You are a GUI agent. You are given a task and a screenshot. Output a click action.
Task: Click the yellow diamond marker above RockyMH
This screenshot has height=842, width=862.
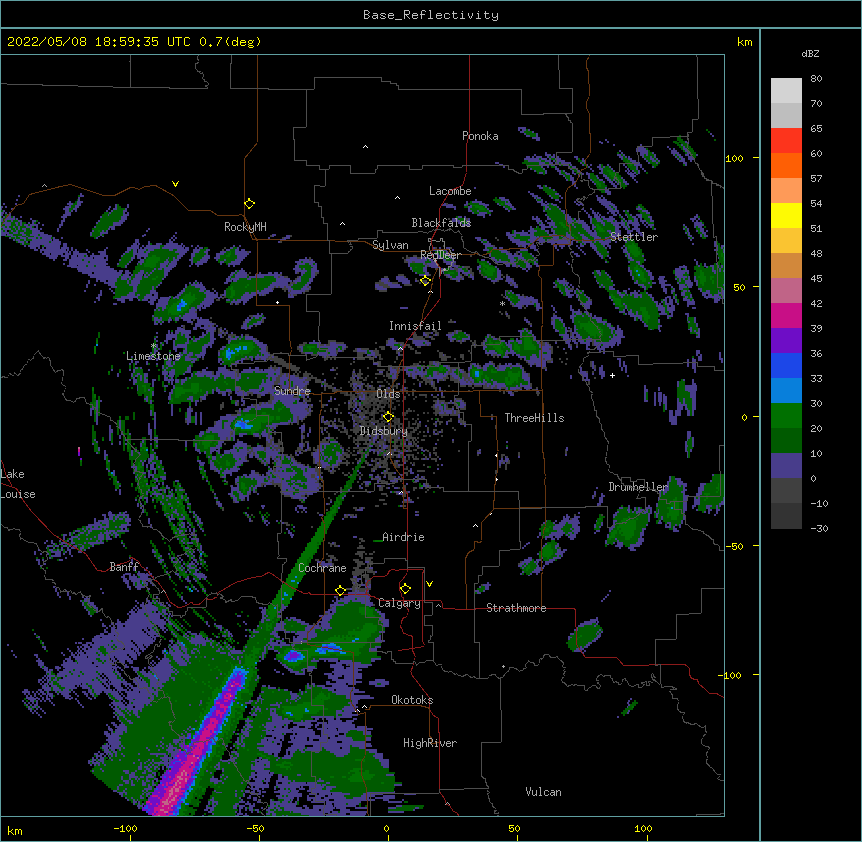[249, 204]
